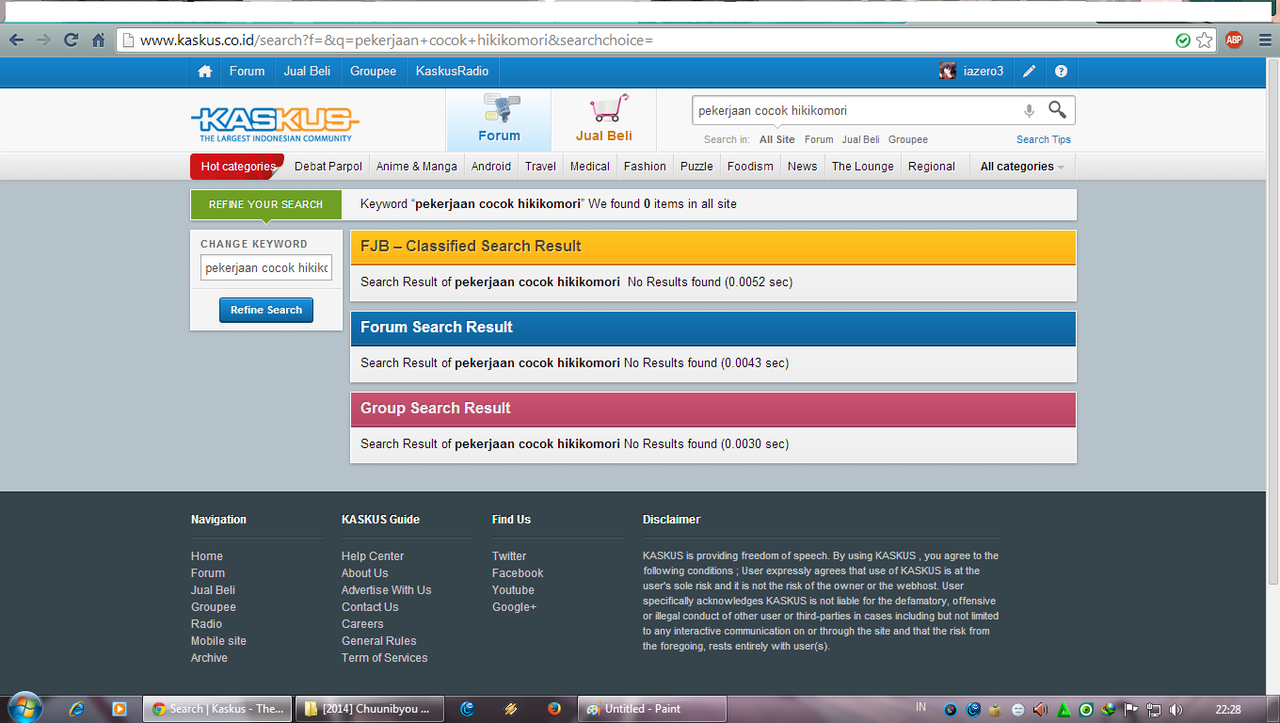This screenshot has width=1280, height=723.
Task: Click the magnifying glass search icon
Action: (1057, 110)
